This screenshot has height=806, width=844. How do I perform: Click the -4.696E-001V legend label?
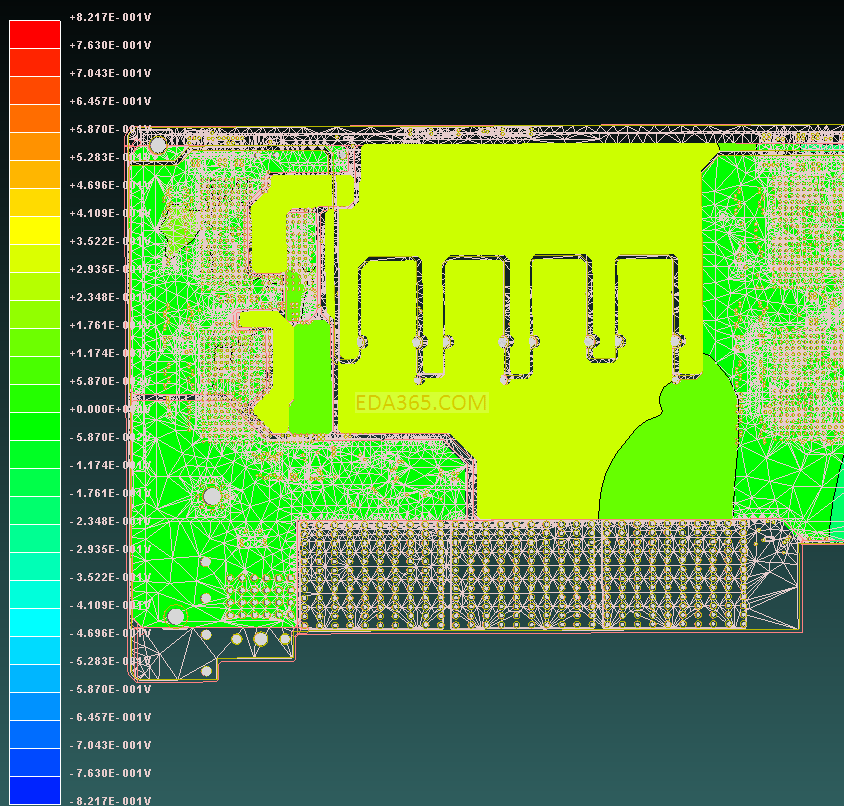pyautogui.click(x=110, y=633)
